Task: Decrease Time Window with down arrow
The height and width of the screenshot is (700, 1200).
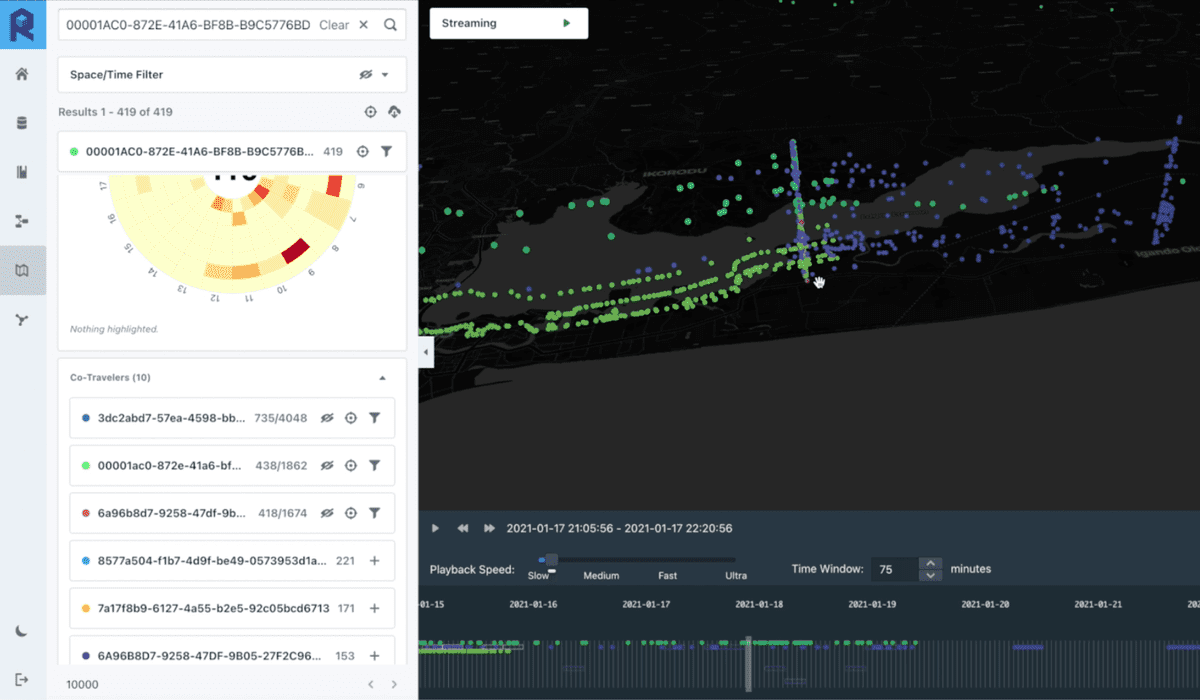Action: [930, 575]
